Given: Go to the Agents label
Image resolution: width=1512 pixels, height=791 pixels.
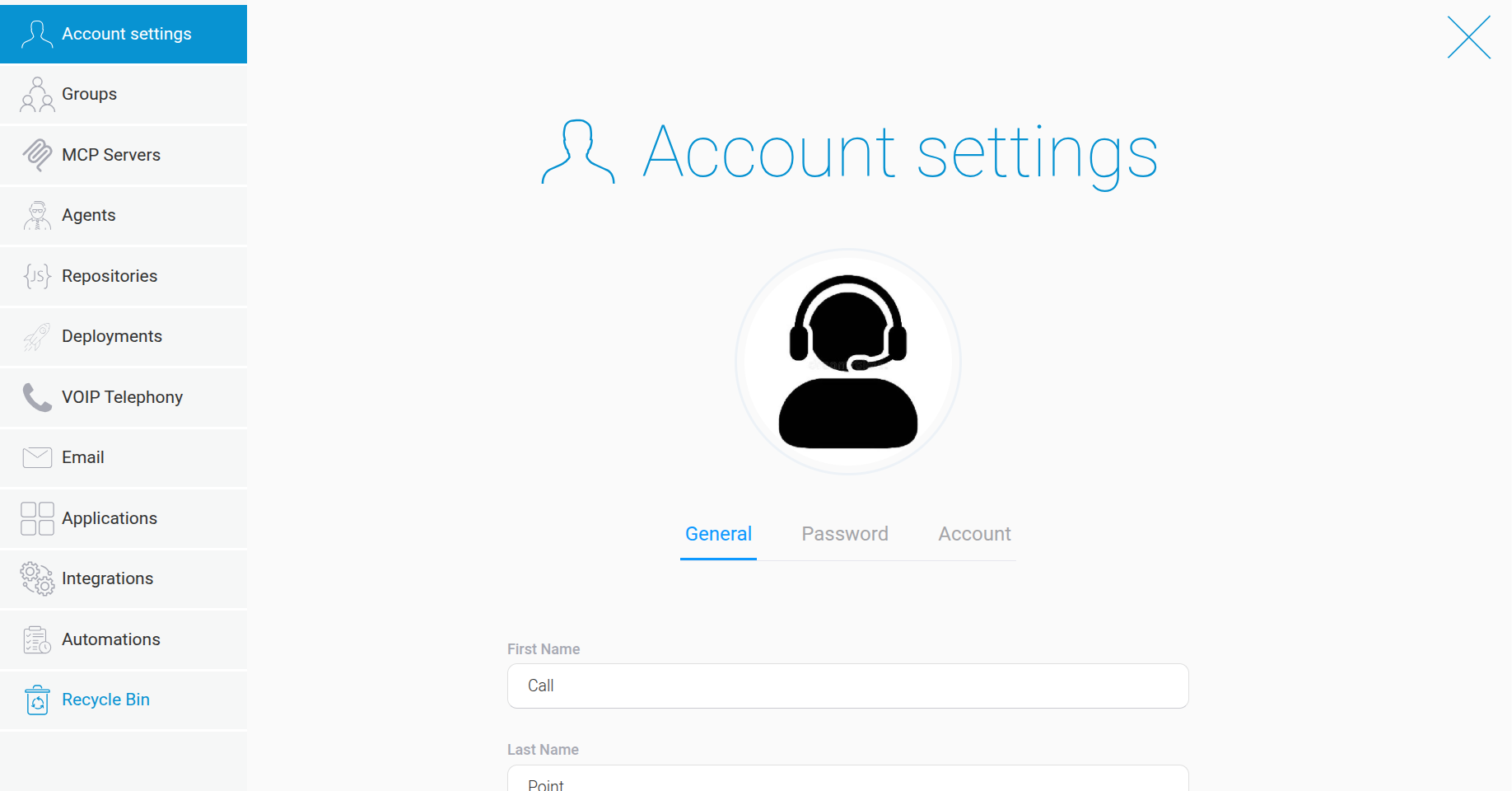Looking at the screenshot, I should click(x=89, y=215).
